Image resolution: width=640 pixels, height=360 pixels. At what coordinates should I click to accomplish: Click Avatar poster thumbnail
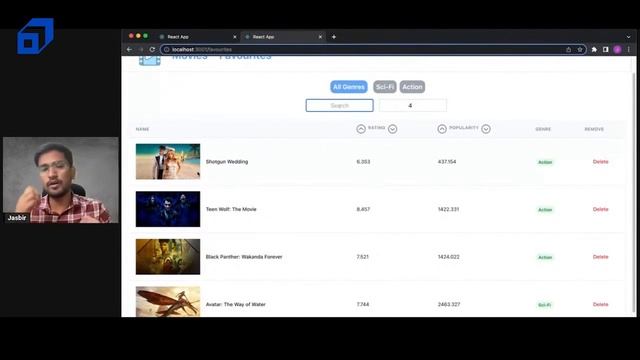[x=168, y=302]
